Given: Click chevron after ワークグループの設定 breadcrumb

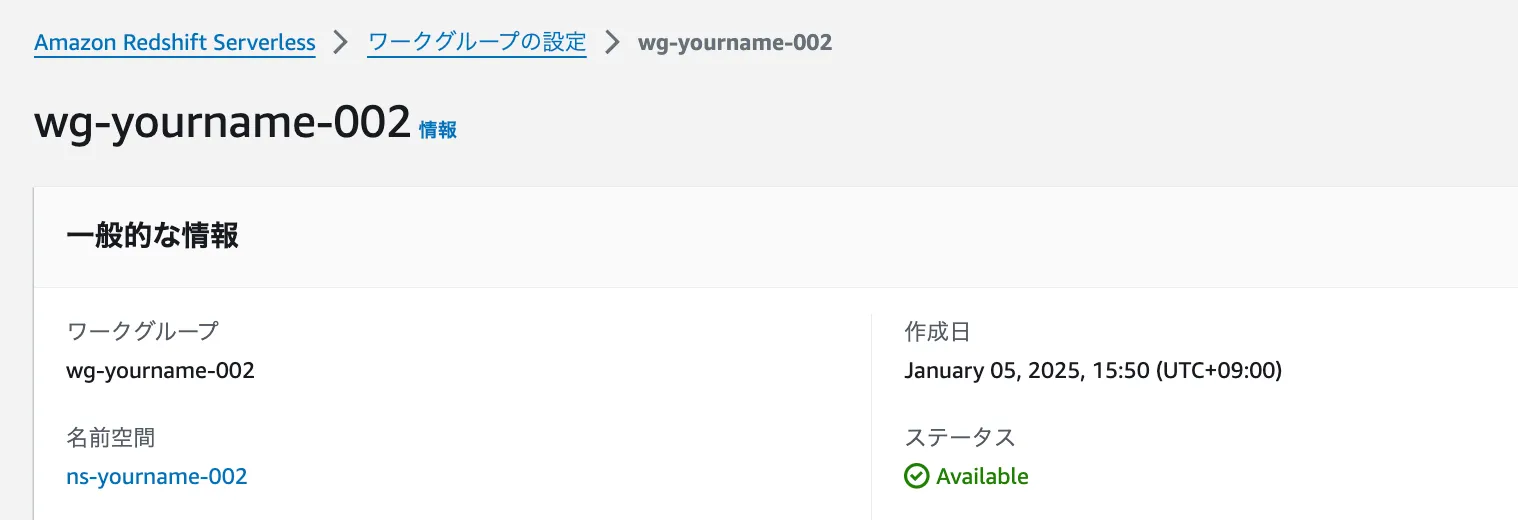Looking at the screenshot, I should click(x=612, y=43).
